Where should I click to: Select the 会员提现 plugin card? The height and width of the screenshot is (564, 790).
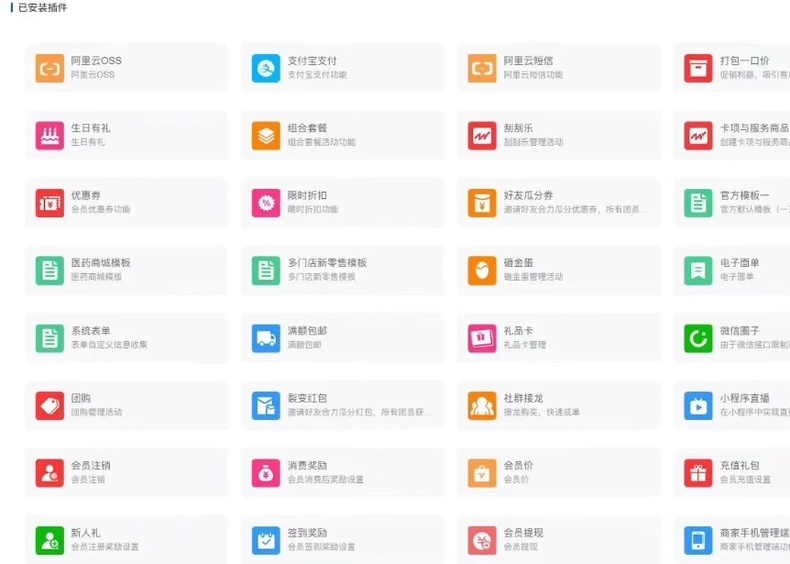[x=559, y=540]
